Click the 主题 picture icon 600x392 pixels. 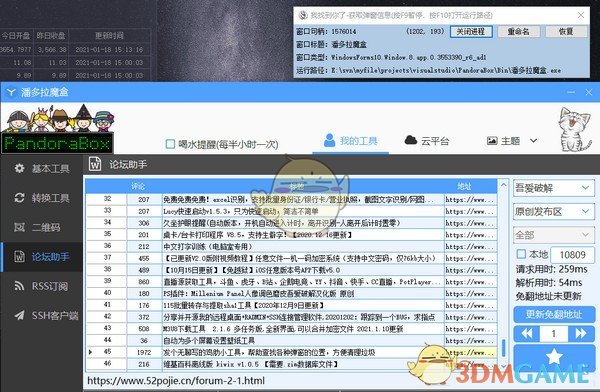[x=492, y=141]
